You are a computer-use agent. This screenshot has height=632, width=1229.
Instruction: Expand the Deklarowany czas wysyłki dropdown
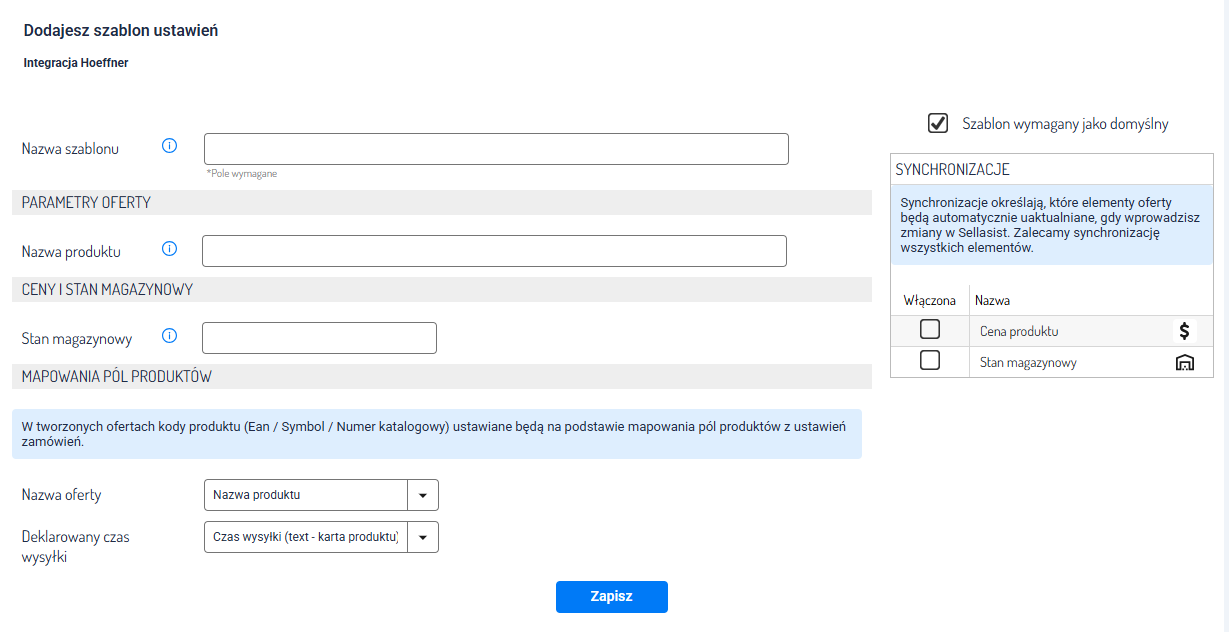(x=422, y=537)
